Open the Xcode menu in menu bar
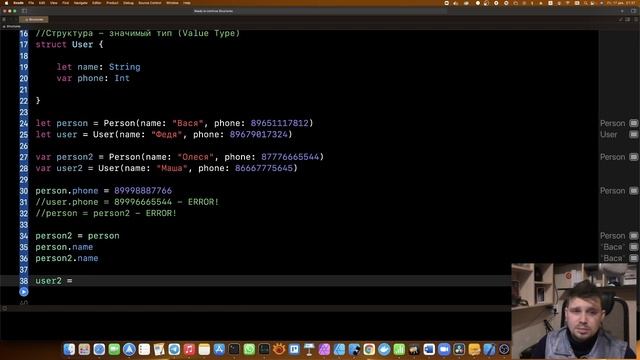This screenshot has height=360, width=640. pyautogui.click(x=18, y=3)
